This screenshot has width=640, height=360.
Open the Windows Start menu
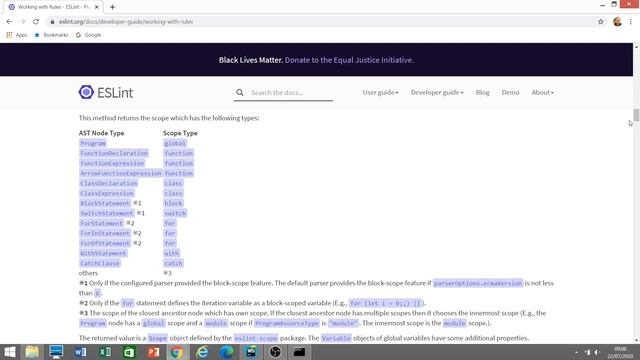10,352
